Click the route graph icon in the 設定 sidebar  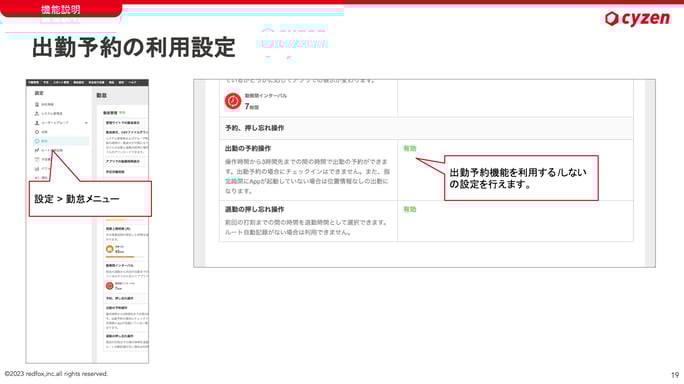tap(37, 150)
